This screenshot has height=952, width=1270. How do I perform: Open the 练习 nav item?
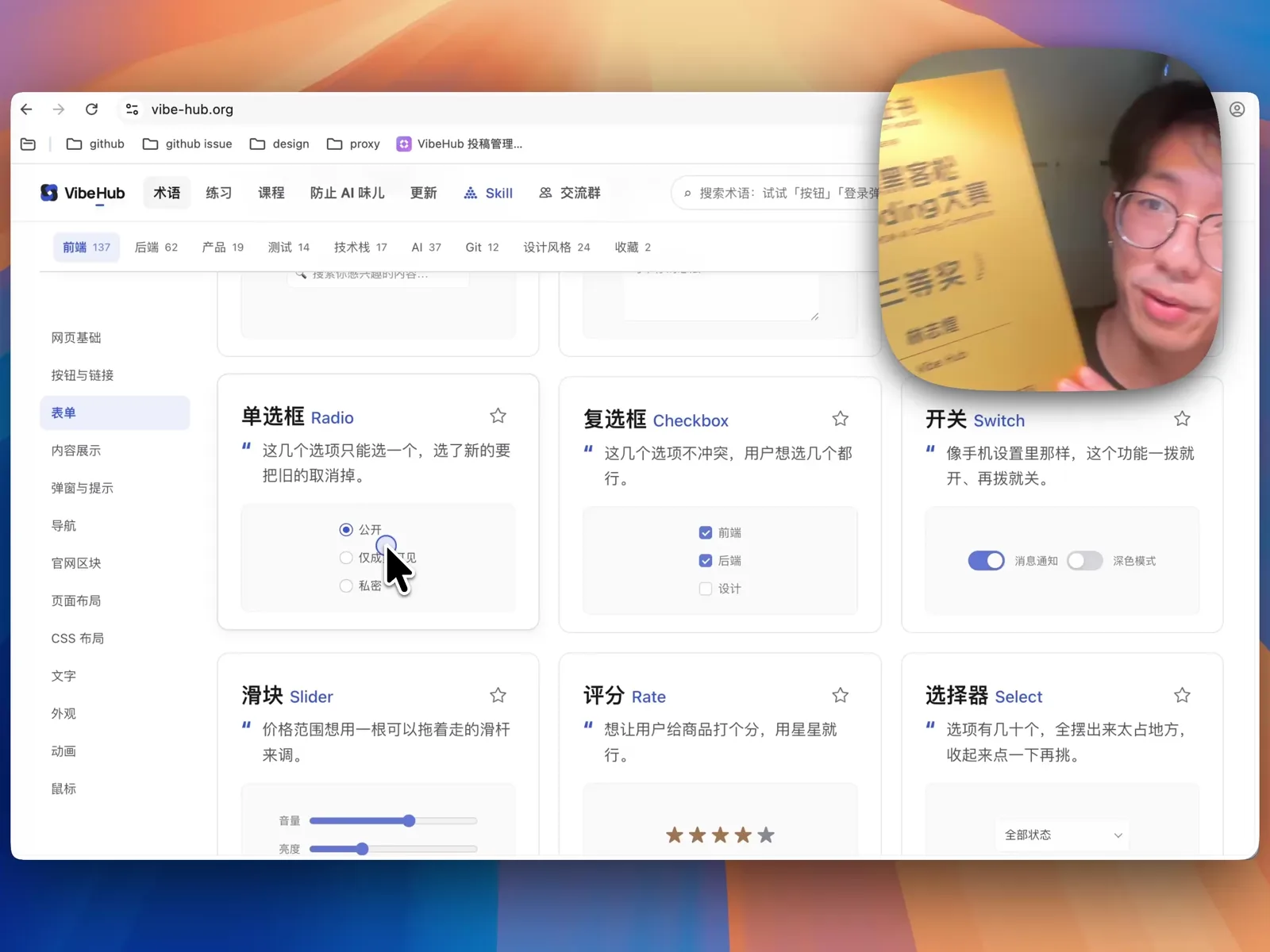(x=218, y=193)
